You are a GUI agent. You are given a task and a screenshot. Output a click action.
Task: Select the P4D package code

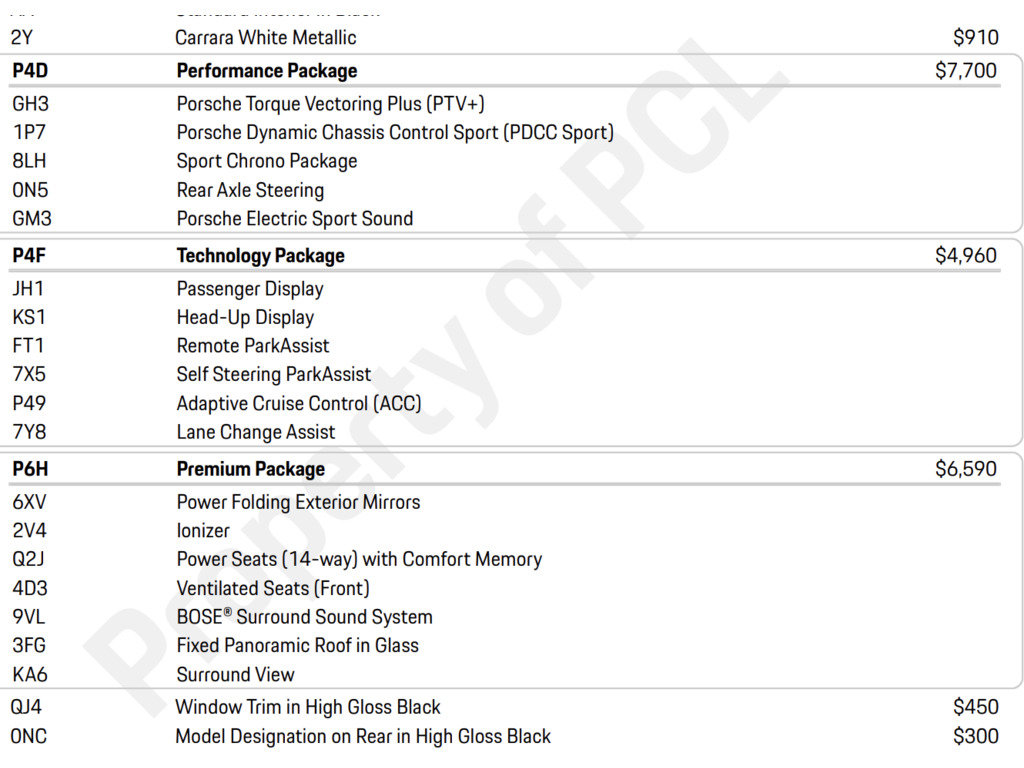pos(30,71)
